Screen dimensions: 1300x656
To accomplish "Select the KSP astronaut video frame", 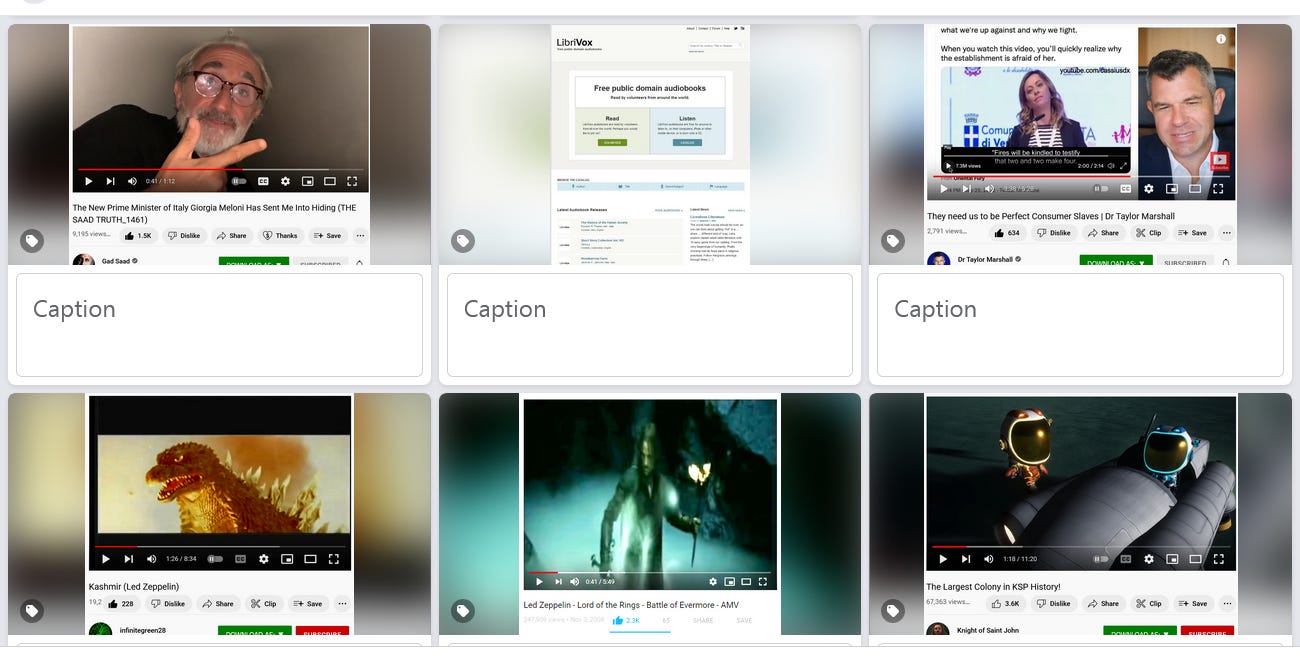I will coord(1081,485).
